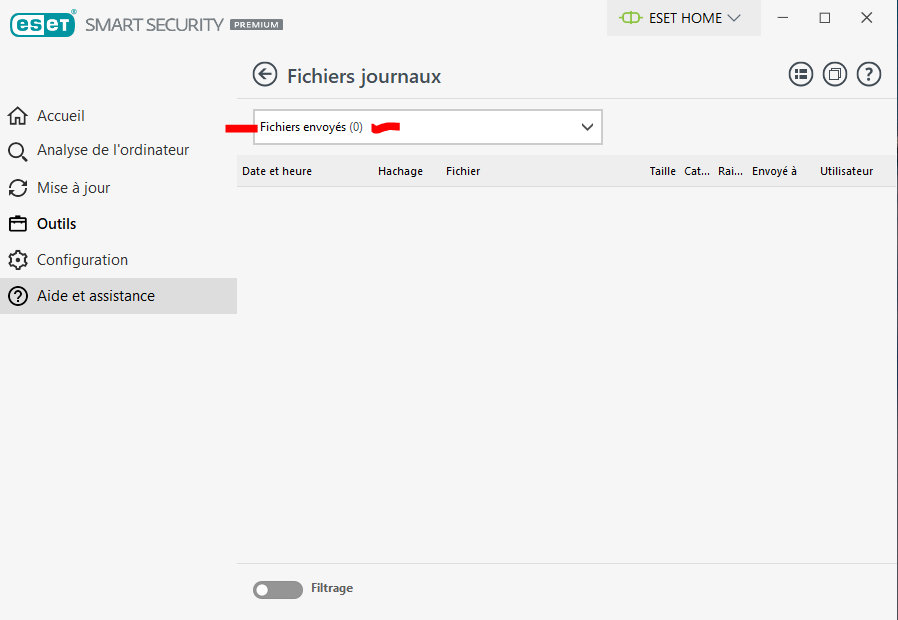Sort by Taille column header
Image resolution: width=898 pixels, height=620 pixels.
(662, 171)
